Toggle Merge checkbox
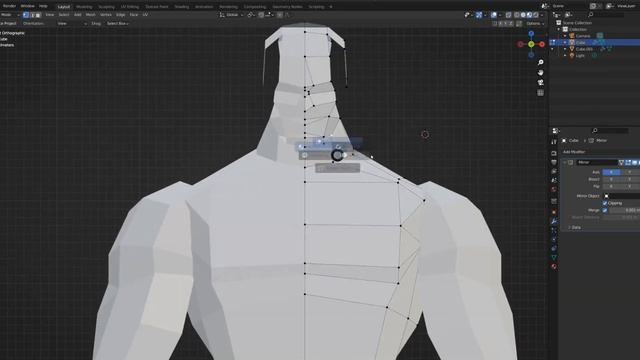640x360 pixels. click(605, 210)
